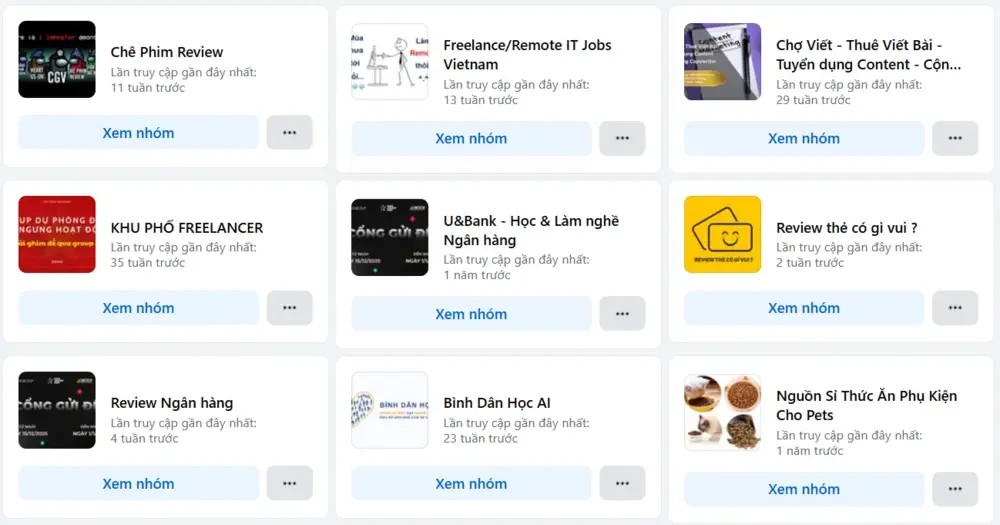The image size is (1000, 525).
Task: Open the Chợ Viết group thumbnail
Action: pyautogui.click(x=723, y=62)
